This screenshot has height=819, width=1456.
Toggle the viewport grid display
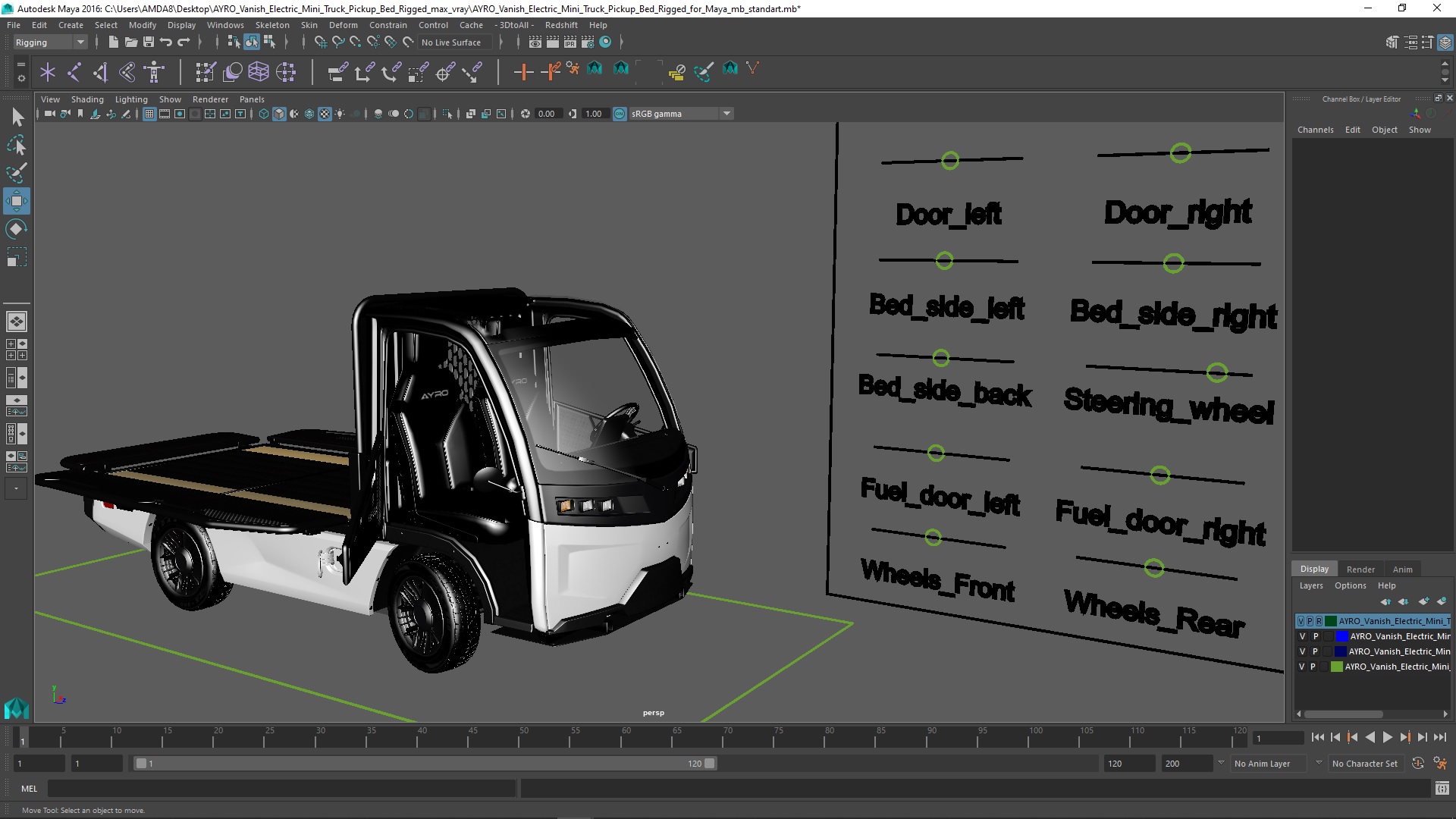pyautogui.click(x=149, y=114)
